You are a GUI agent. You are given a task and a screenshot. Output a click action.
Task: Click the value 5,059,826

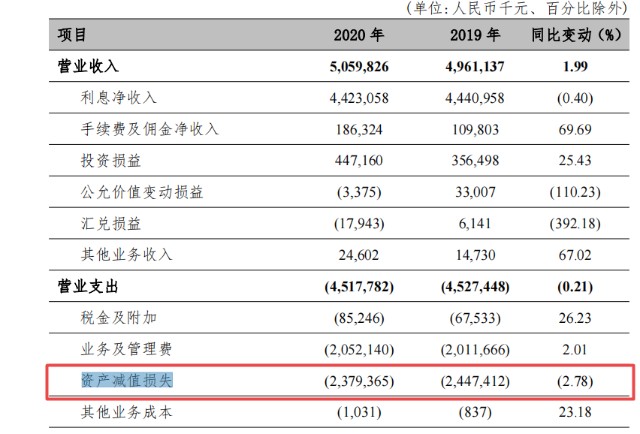[x=359, y=67]
